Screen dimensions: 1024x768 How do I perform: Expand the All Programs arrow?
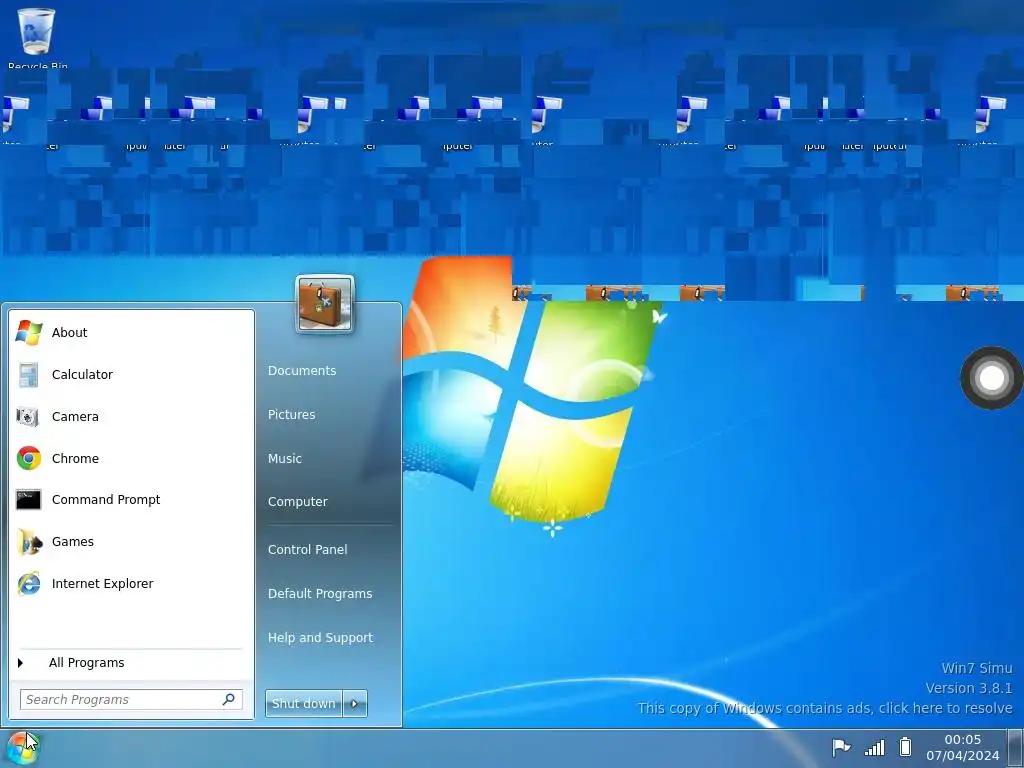click(x=20, y=663)
